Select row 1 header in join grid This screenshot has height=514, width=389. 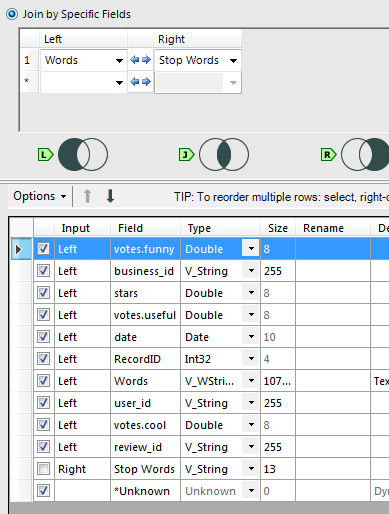tap(30, 60)
